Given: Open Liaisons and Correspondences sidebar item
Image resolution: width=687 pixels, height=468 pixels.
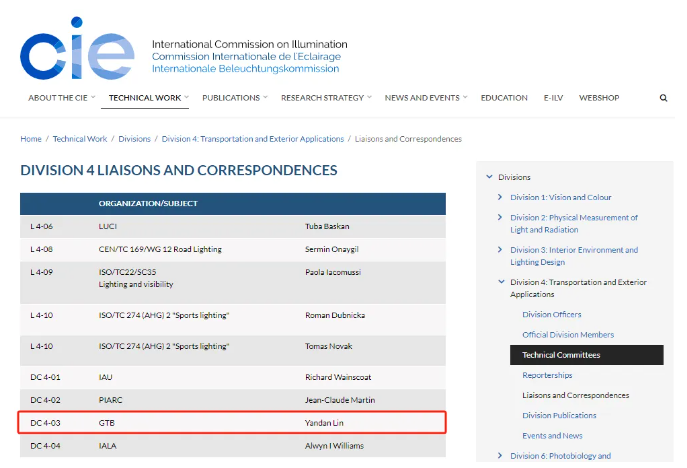Looking at the screenshot, I should point(575,395).
